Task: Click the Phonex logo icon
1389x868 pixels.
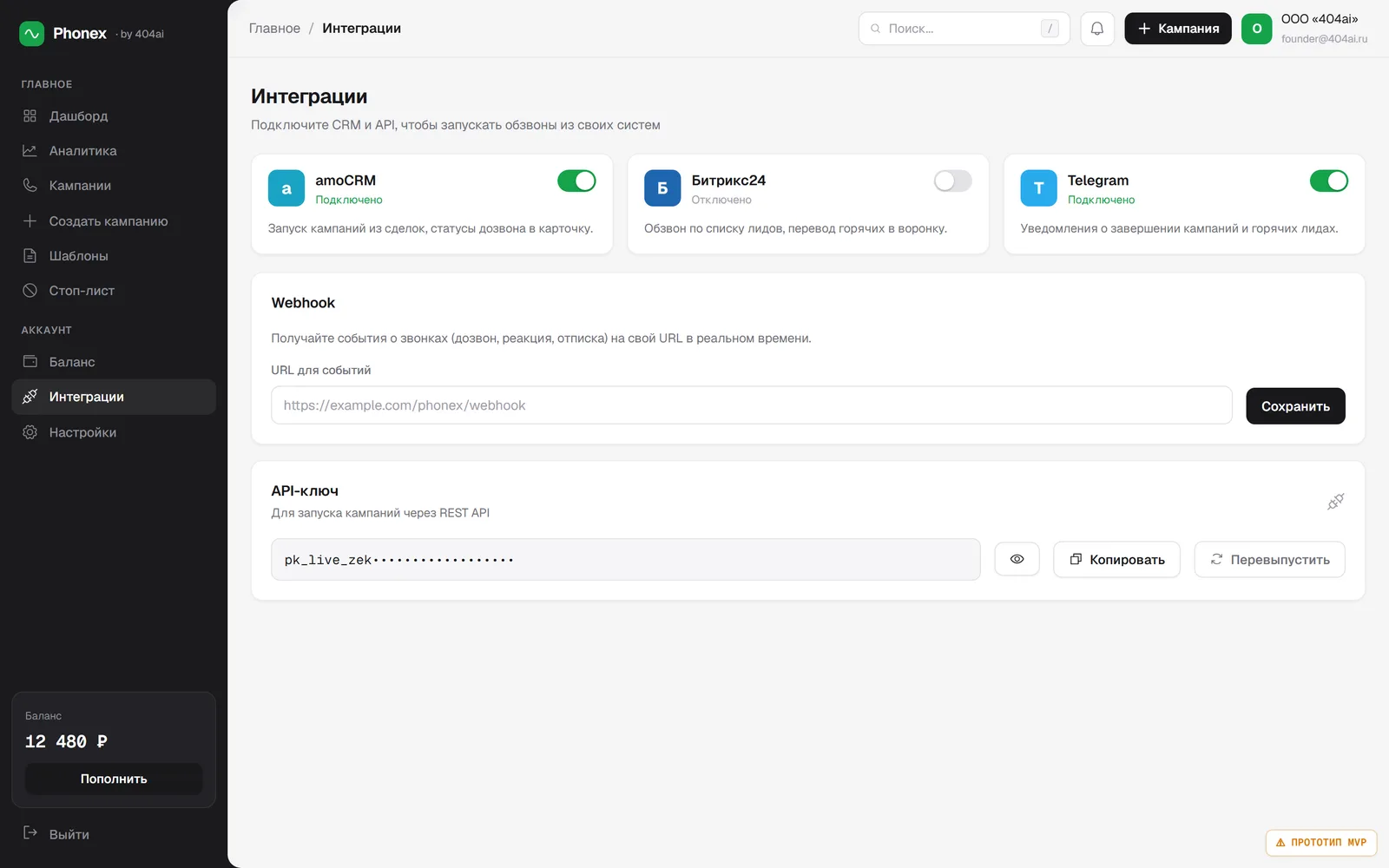Action: click(x=31, y=34)
